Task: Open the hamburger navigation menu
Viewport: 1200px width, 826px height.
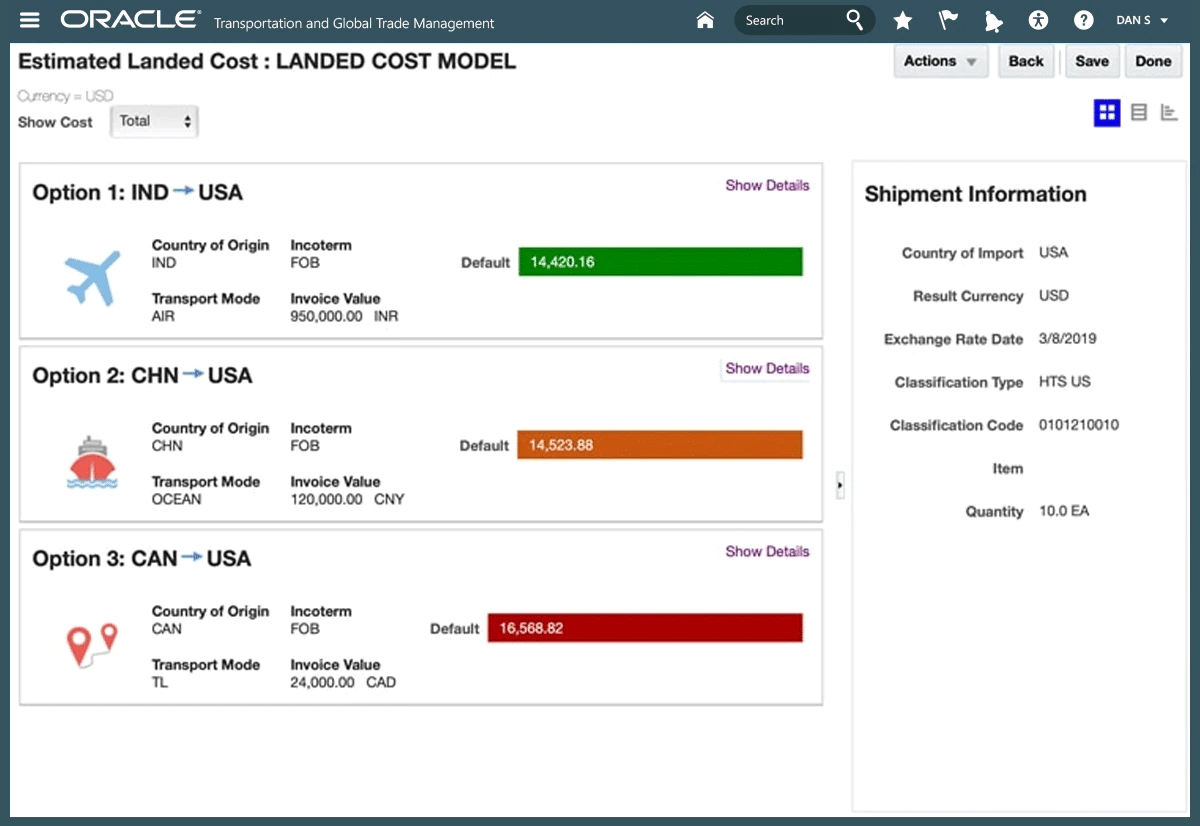Action: click(x=30, y=20)
